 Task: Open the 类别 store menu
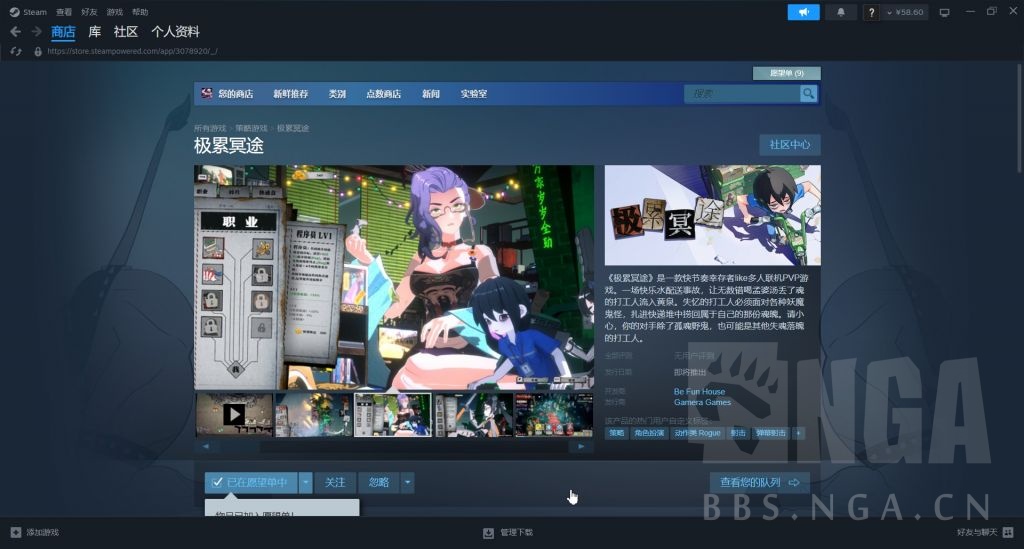point(337,94)
